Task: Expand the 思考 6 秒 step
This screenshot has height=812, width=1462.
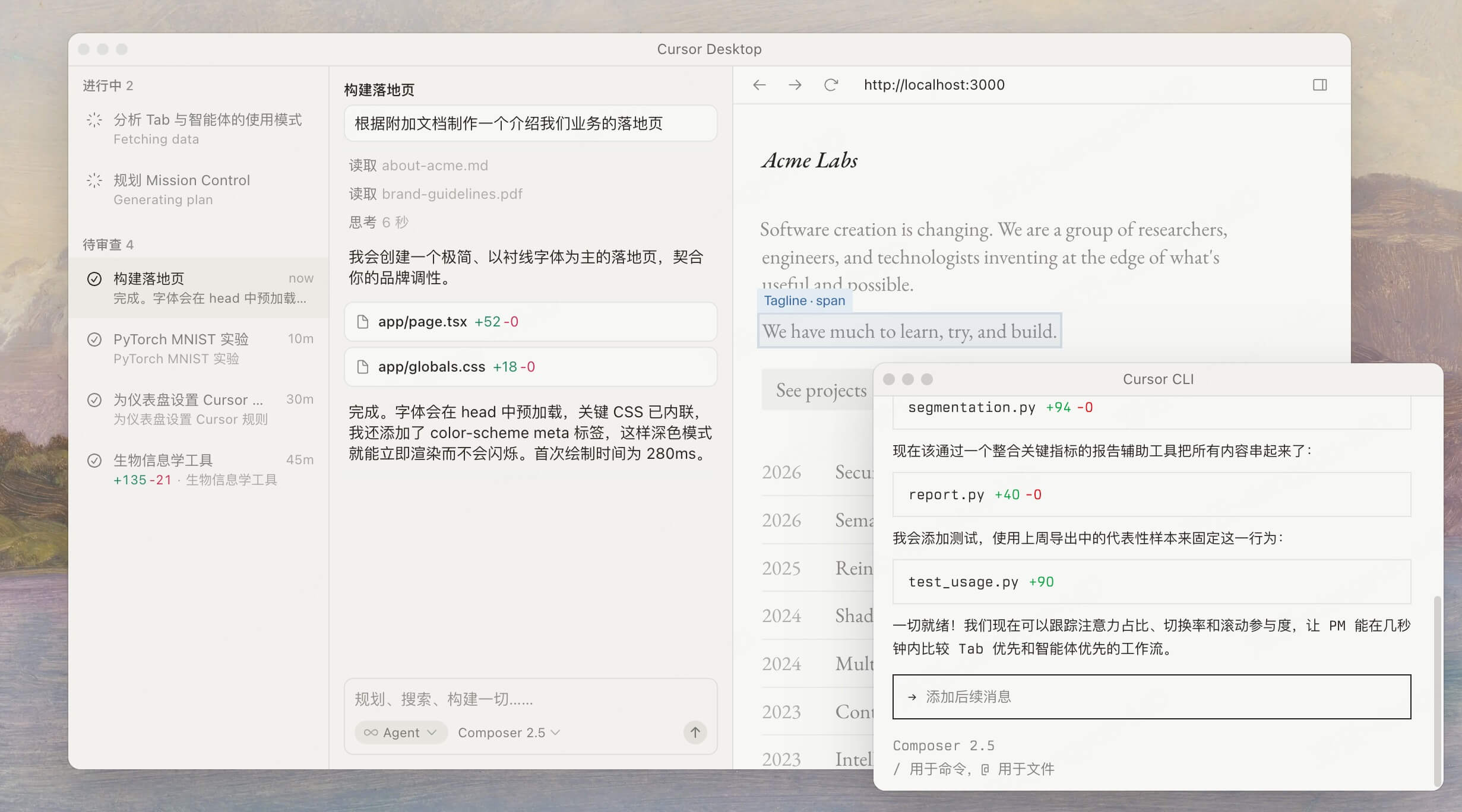Action: click(x=378, y=223)
